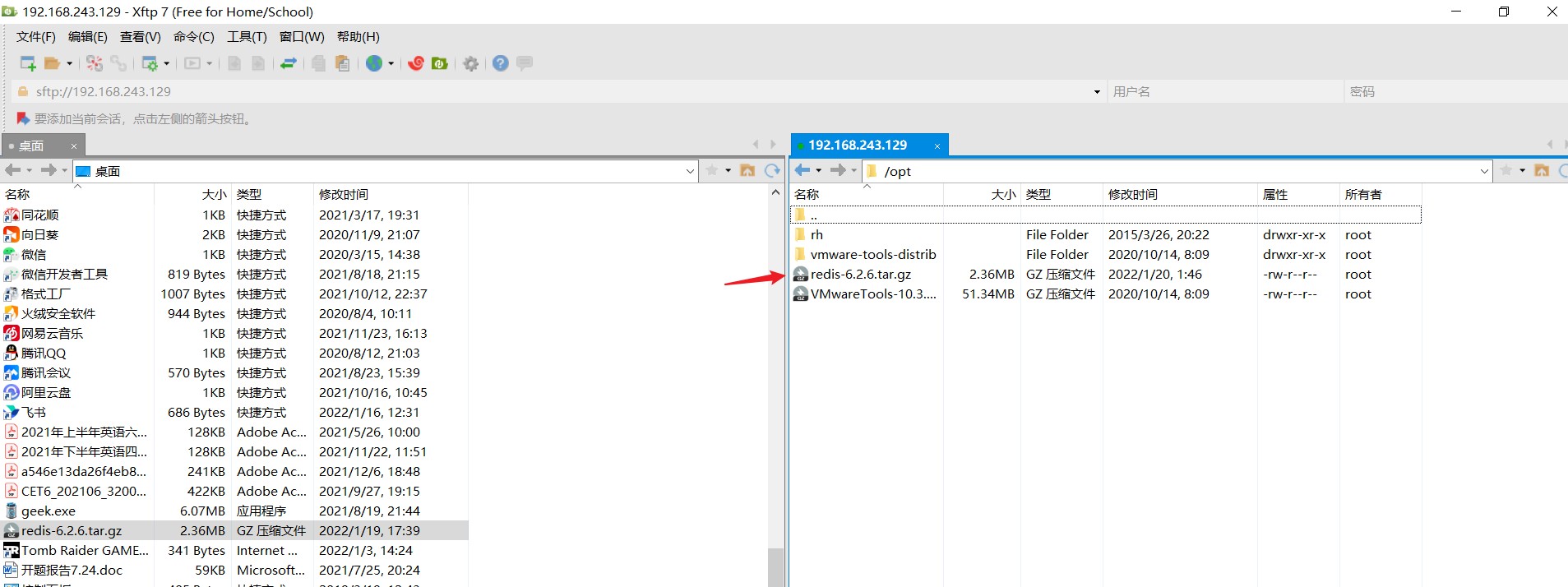The image size is (1568, 587).
Task: Close the 桌面 tab
Action: pos(74,146)
